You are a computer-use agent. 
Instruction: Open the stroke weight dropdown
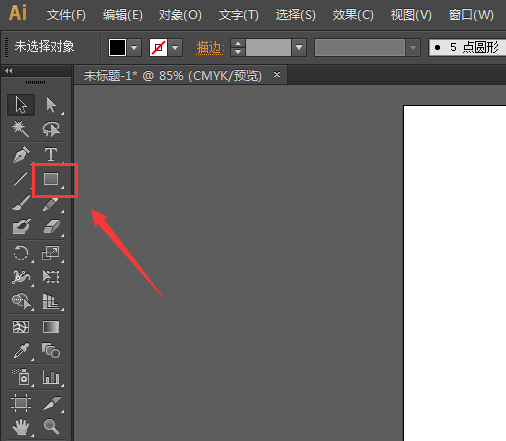pos(299,48)
